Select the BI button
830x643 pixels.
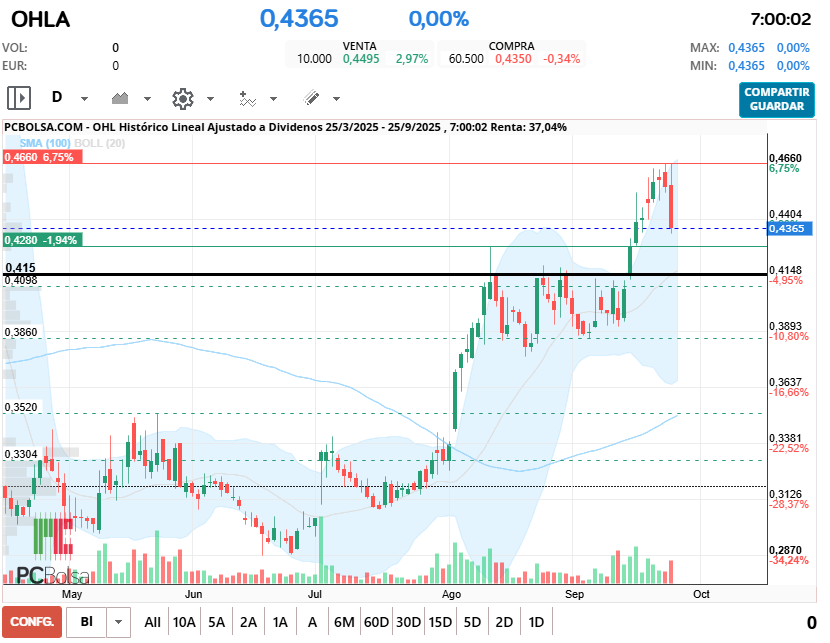86,622
